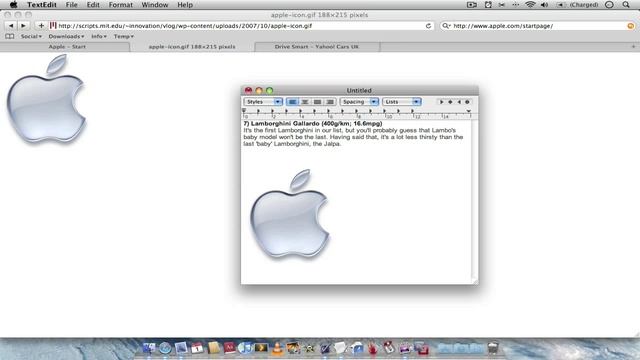Click the site favicon in Safari address bar
The image size is (640, 360).
(x=53, y=26)
